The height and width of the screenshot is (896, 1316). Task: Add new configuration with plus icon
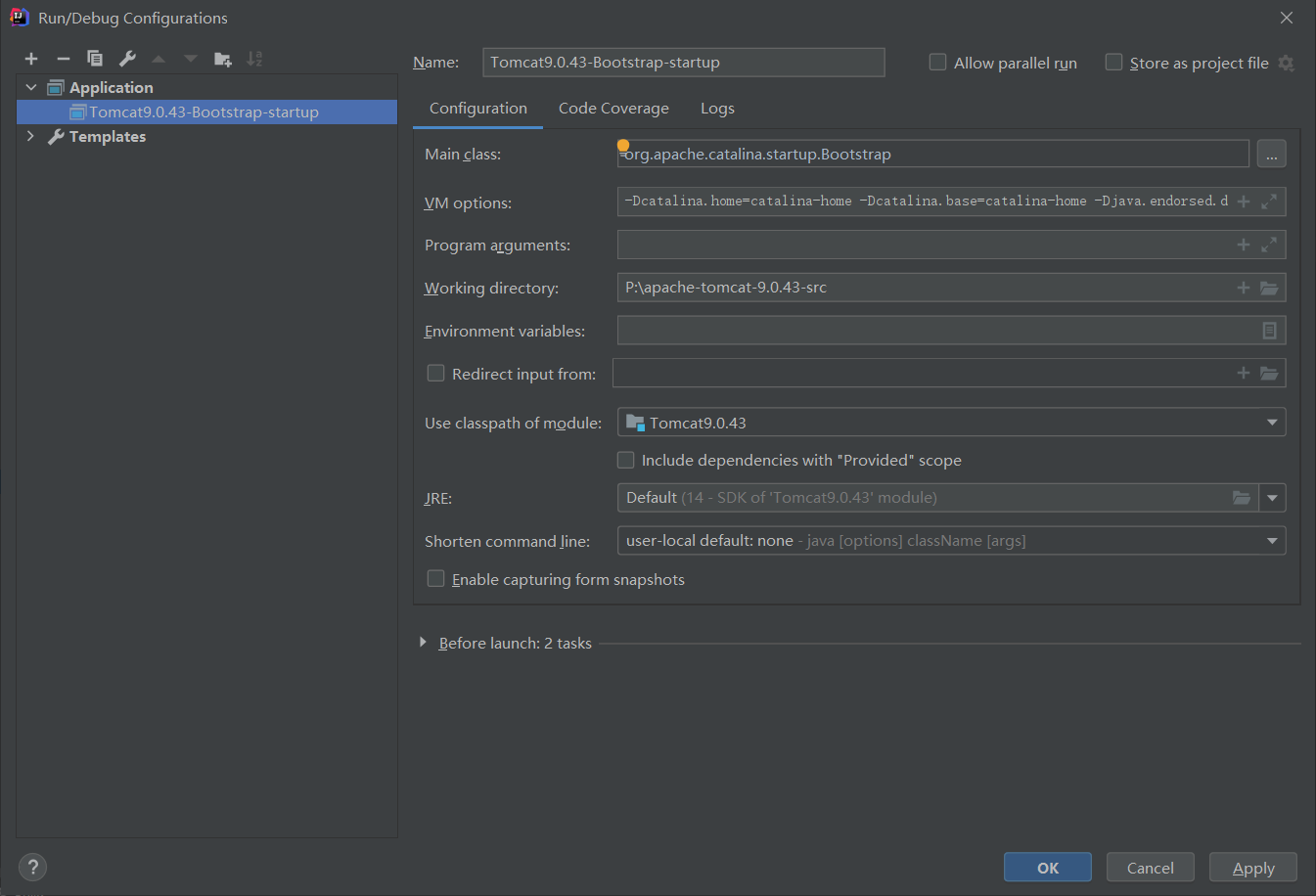tap(31, 59)
